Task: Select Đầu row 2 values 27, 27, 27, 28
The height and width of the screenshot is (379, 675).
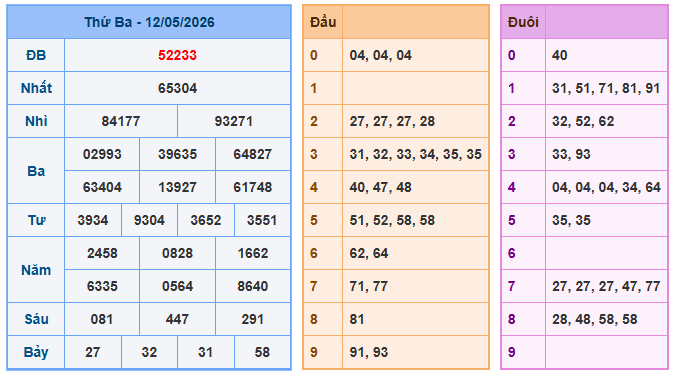Action: [x=392, y=121]
